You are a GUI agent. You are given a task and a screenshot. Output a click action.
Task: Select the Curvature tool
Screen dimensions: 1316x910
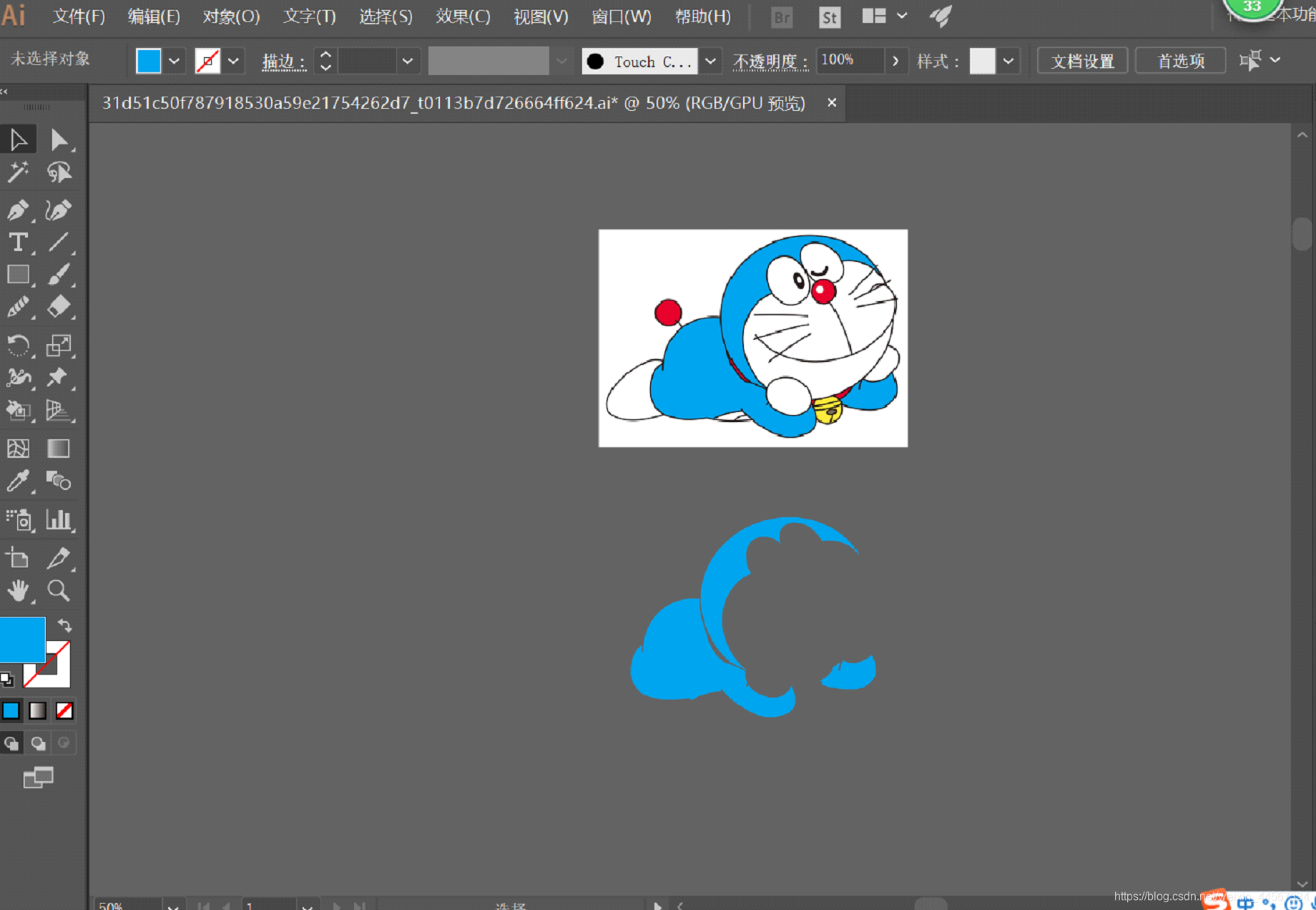(x=59, y=210)
